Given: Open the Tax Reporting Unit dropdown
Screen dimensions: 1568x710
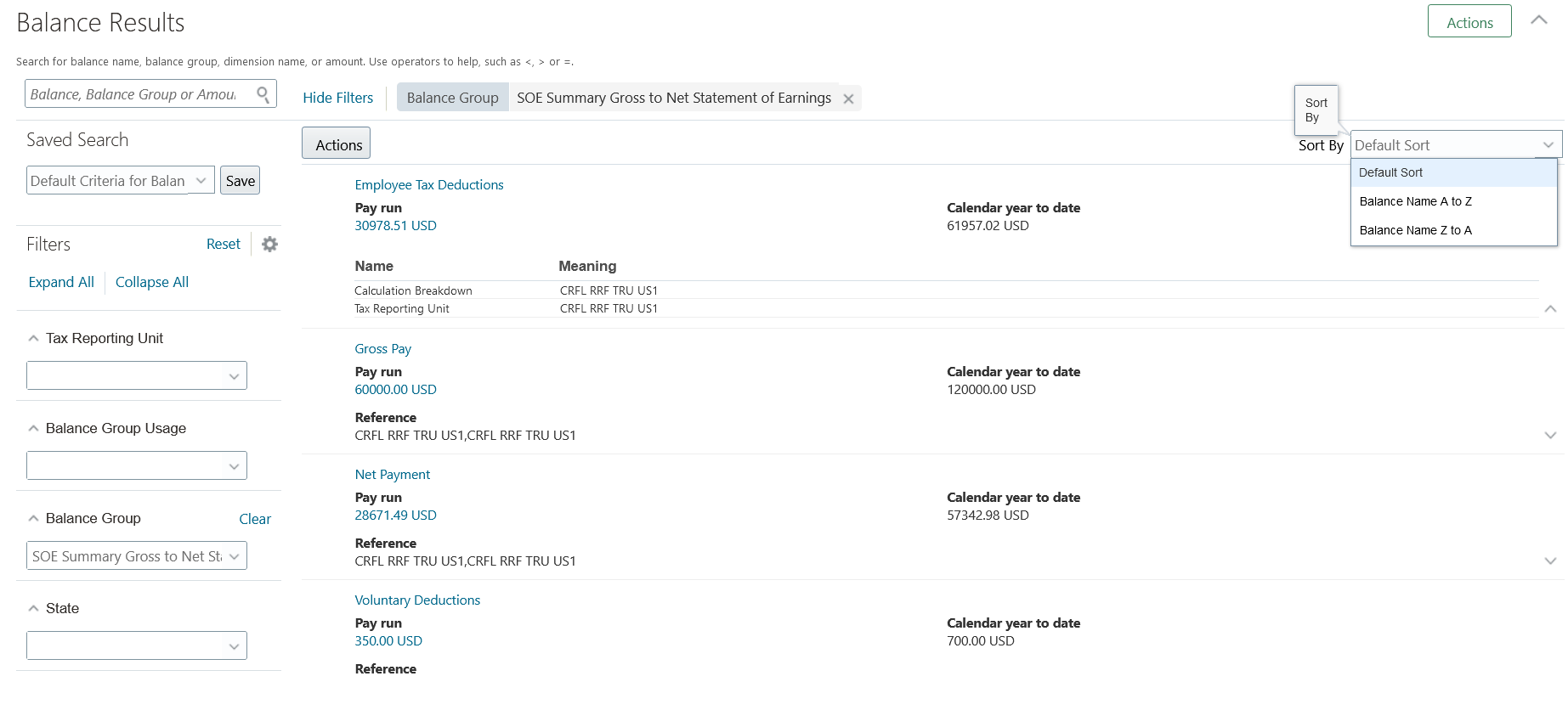Looking at the screenshot, I should pyautogui.click(x=234, y=376).
